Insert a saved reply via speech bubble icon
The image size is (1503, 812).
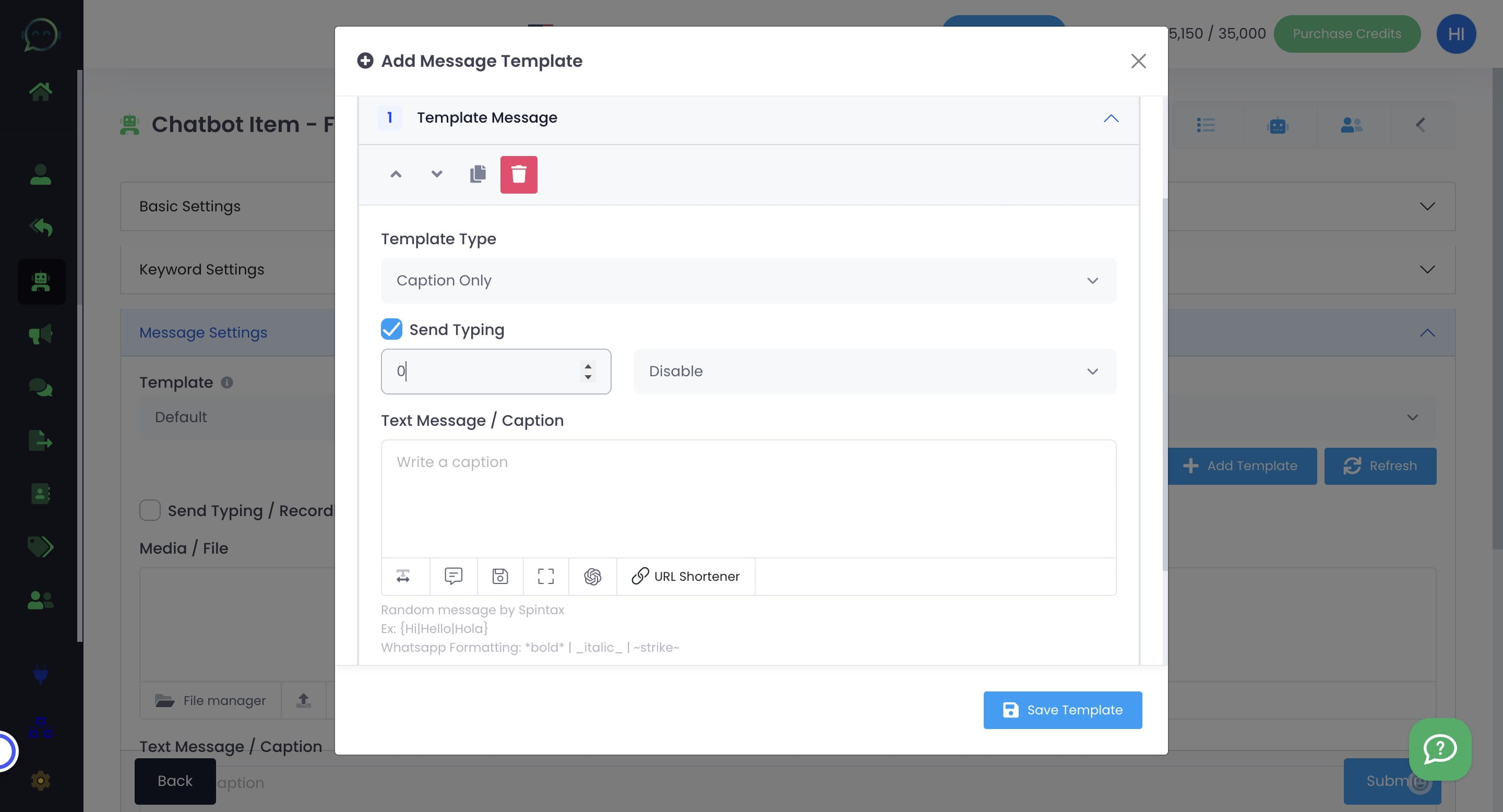pos(453,577)
